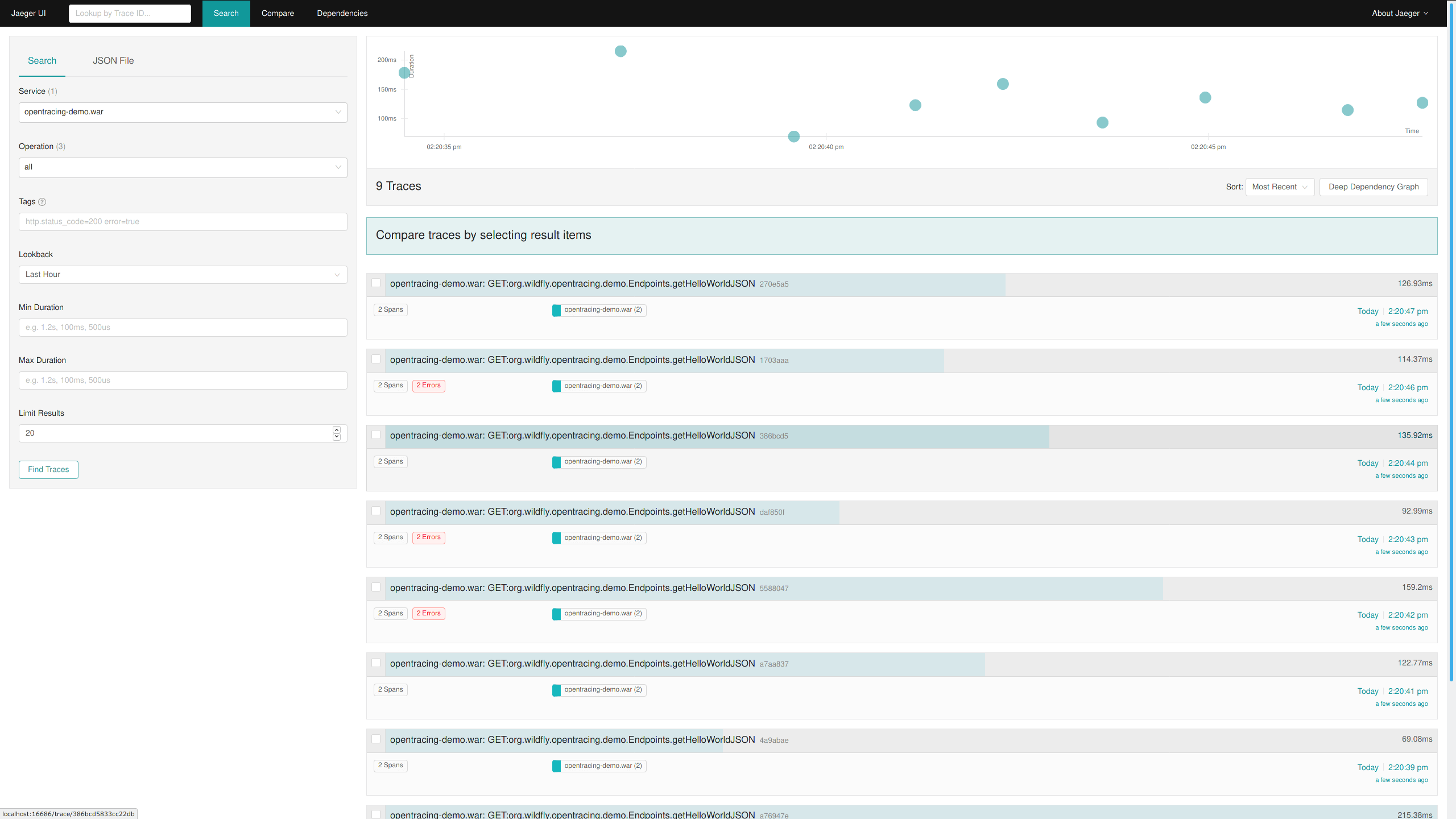Select the checkbox for trace 386bcd5
The width and height of the screenshot is (1456, 819).
click(376, 435)
